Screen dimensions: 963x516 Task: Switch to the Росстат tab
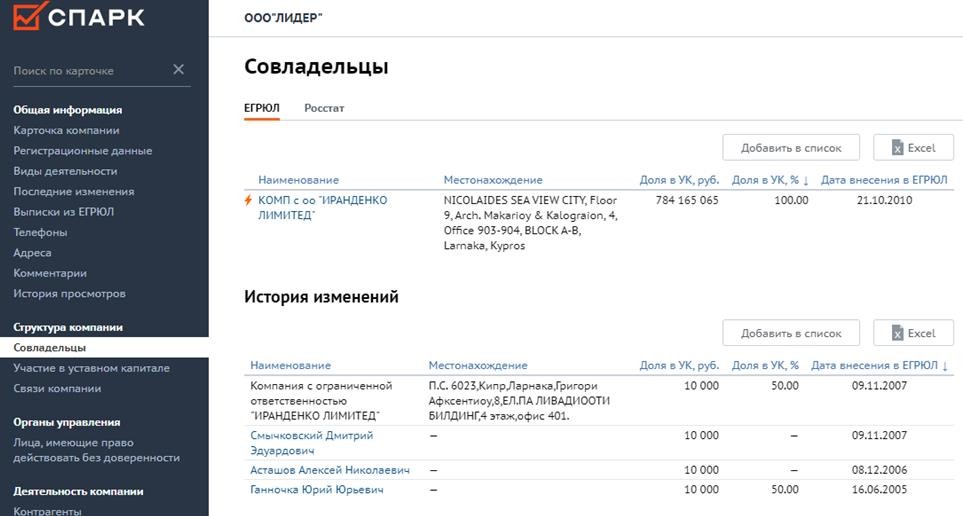pos(324,108)
